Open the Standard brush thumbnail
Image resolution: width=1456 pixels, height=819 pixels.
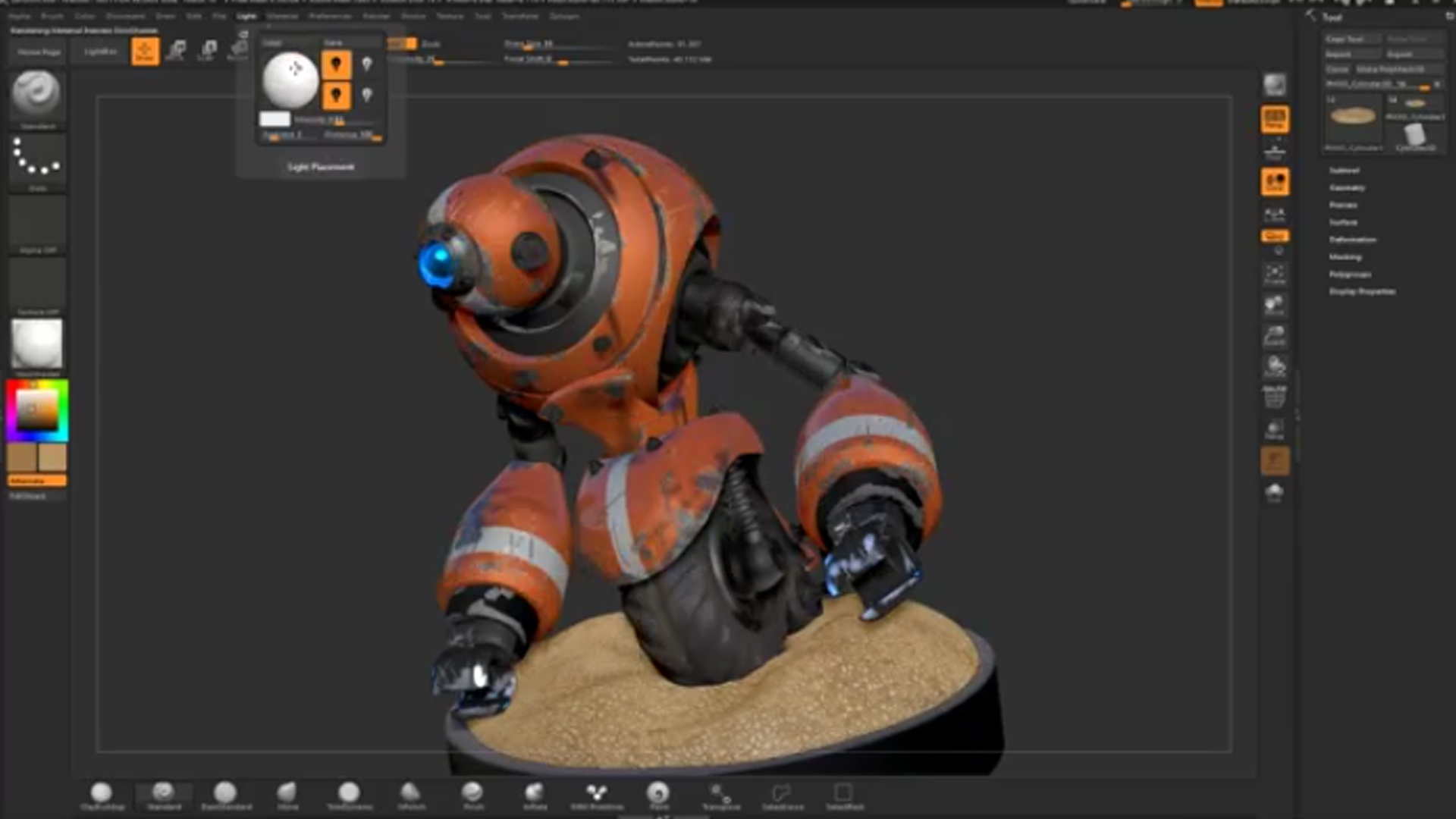tap(36, 95)
